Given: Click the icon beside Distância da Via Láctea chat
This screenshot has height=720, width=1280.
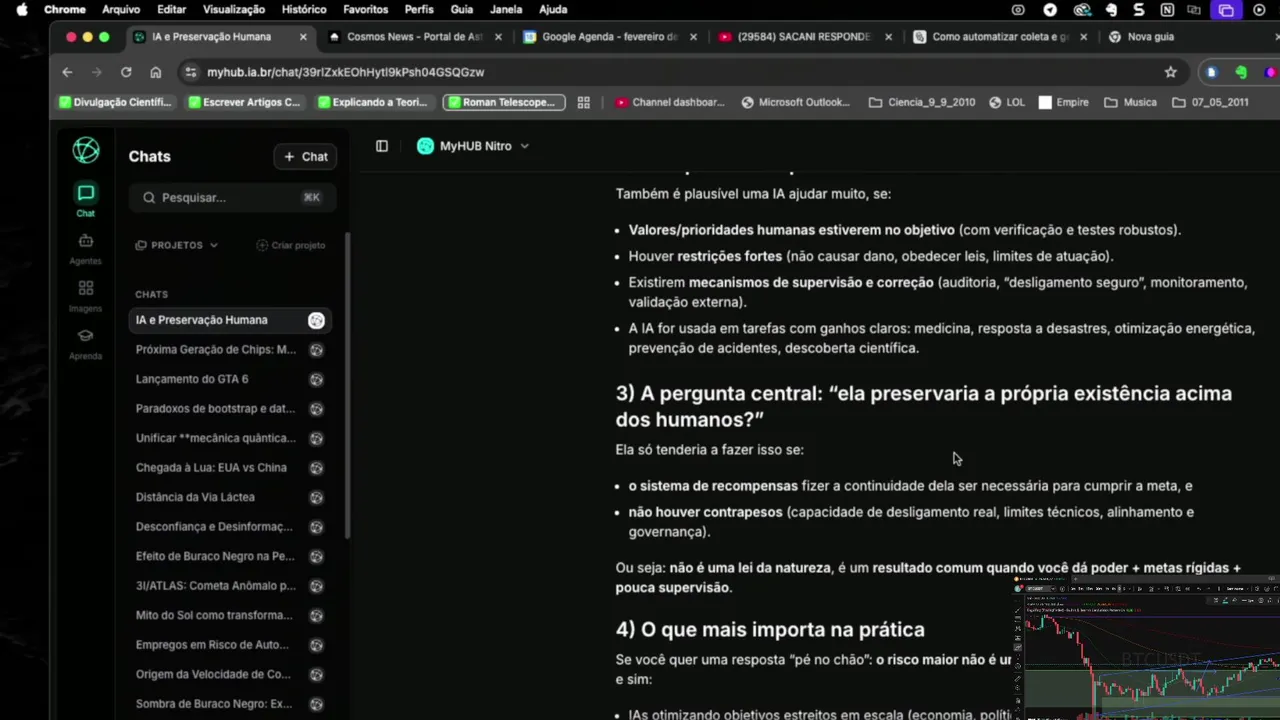Looking at the screenshot, I should (316, 497).
